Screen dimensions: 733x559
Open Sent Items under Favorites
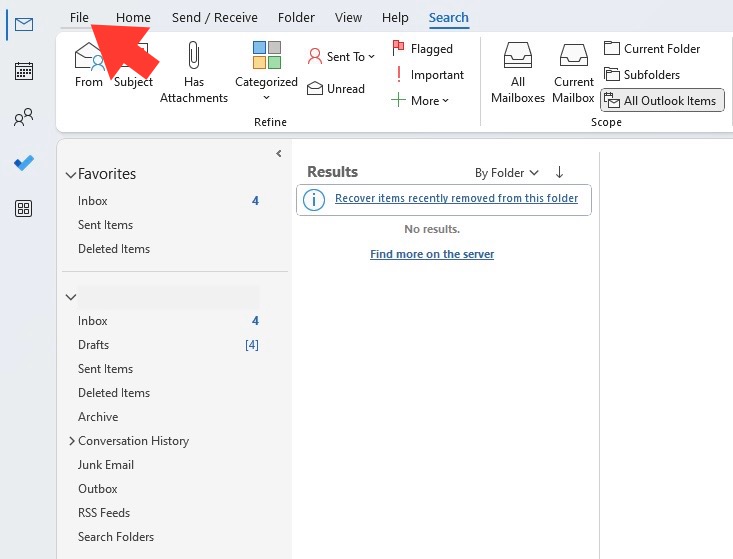coord(168,225)
